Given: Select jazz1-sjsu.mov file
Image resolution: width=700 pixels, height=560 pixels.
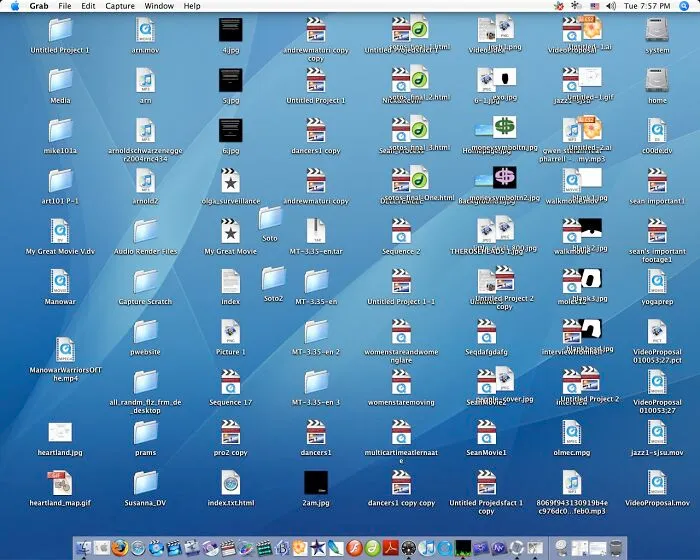Looking at the screenshot, I should point(657,432).
